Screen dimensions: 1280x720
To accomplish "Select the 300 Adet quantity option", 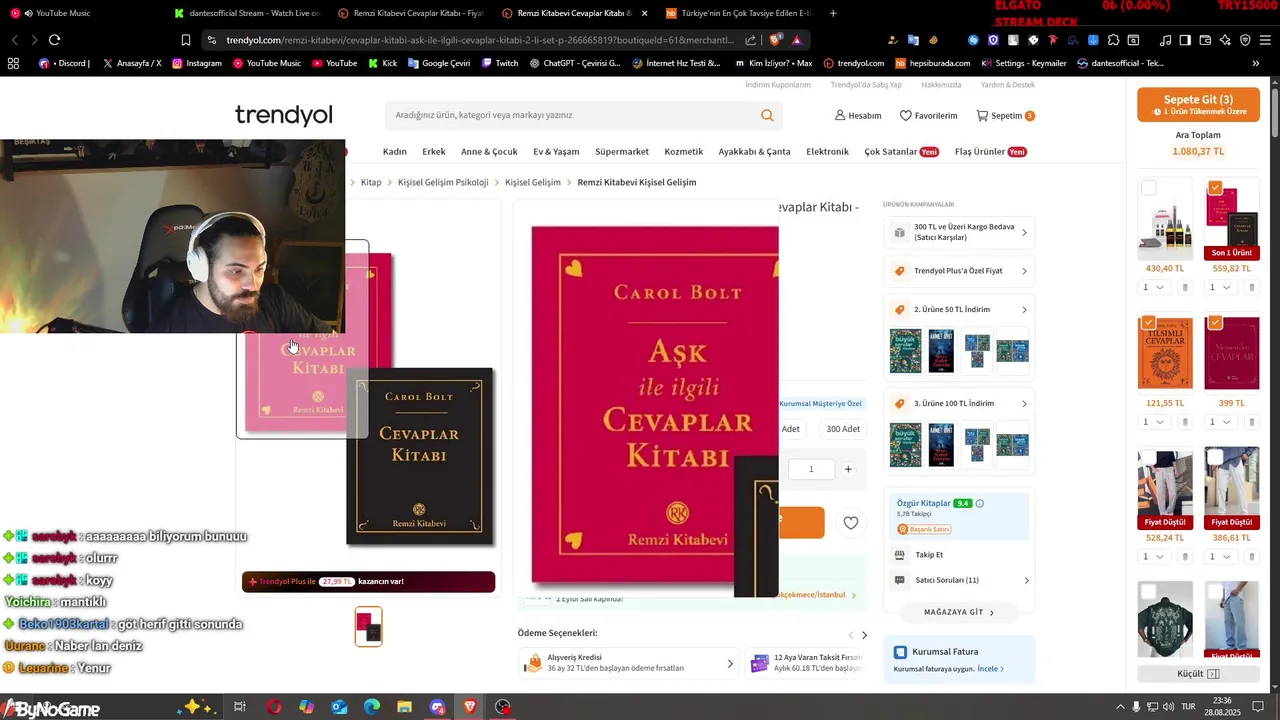I will click(843, 429).
